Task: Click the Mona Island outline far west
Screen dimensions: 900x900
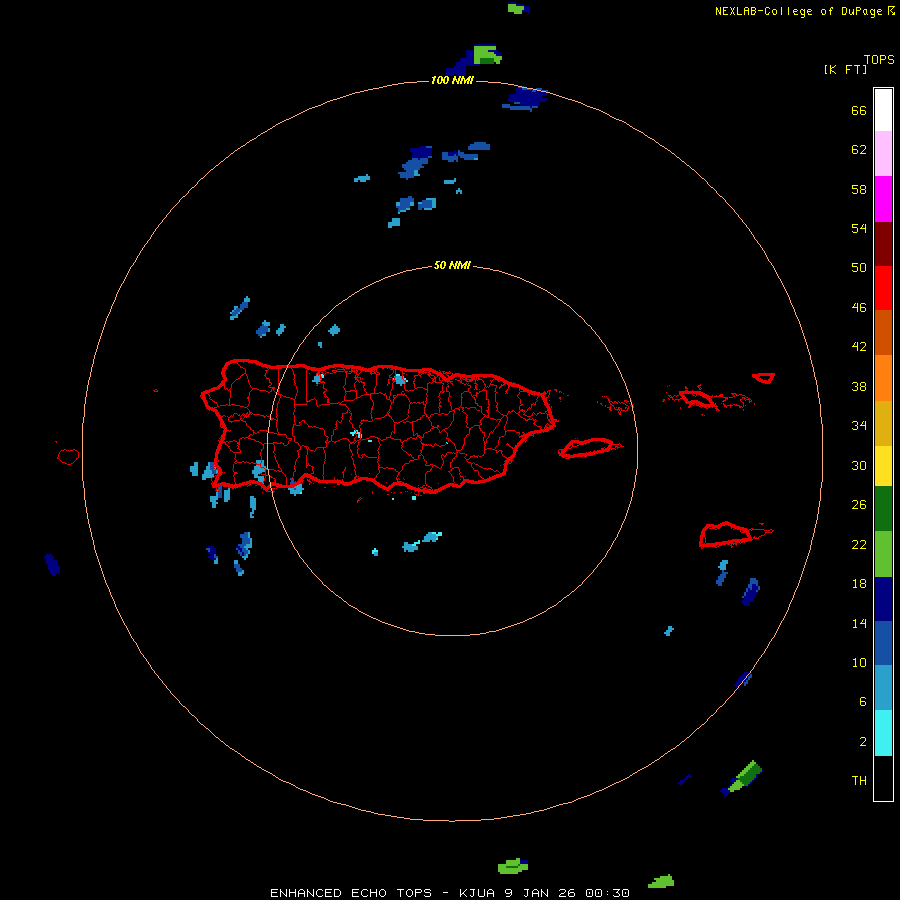Action: pyautogui.click(x=68, y=456)
